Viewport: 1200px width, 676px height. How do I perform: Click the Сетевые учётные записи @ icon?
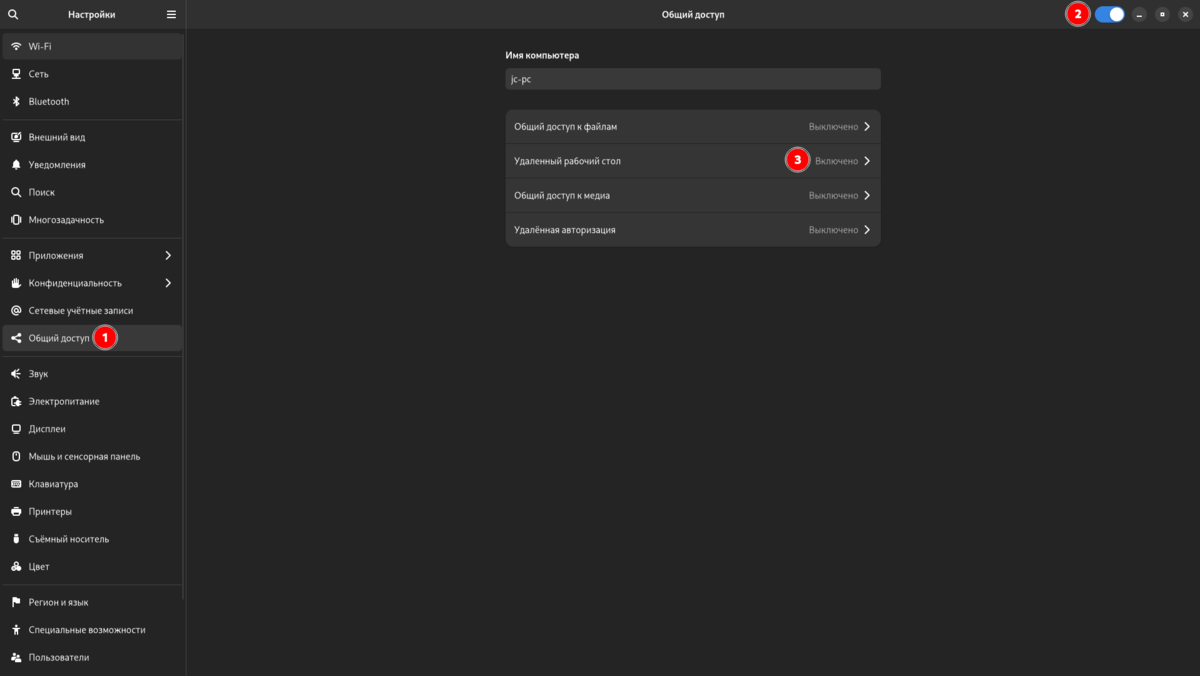pyautogui.click(x=16, y=310)
